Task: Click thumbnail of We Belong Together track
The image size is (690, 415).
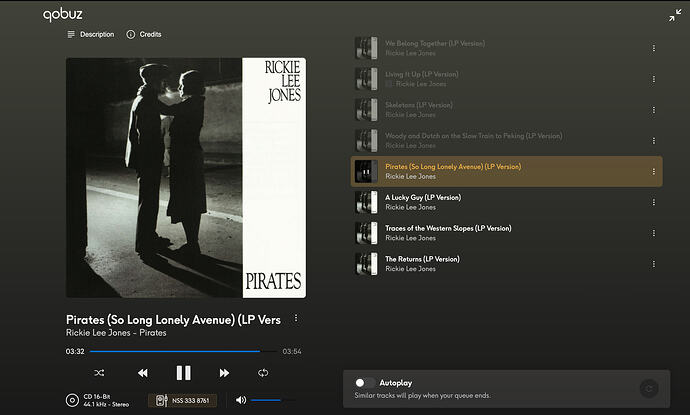Action: pos(366,48)
